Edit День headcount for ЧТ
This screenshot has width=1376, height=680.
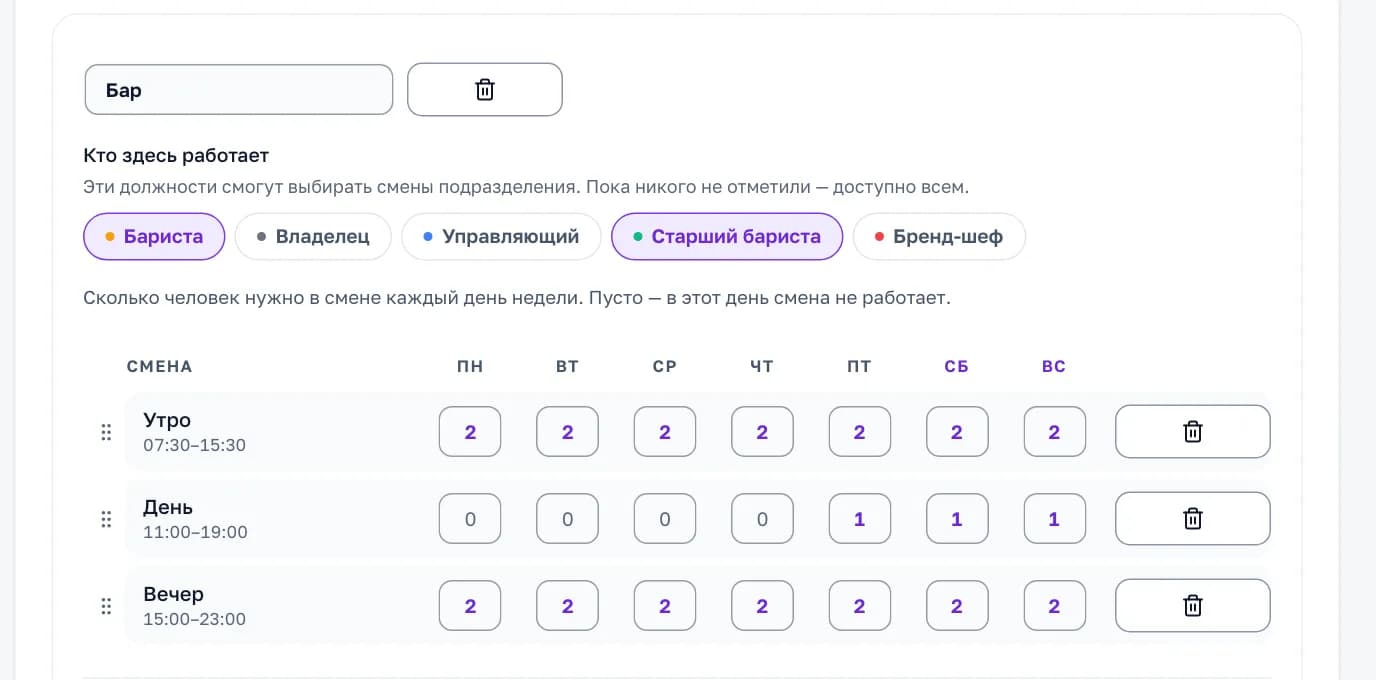(762, 519)
